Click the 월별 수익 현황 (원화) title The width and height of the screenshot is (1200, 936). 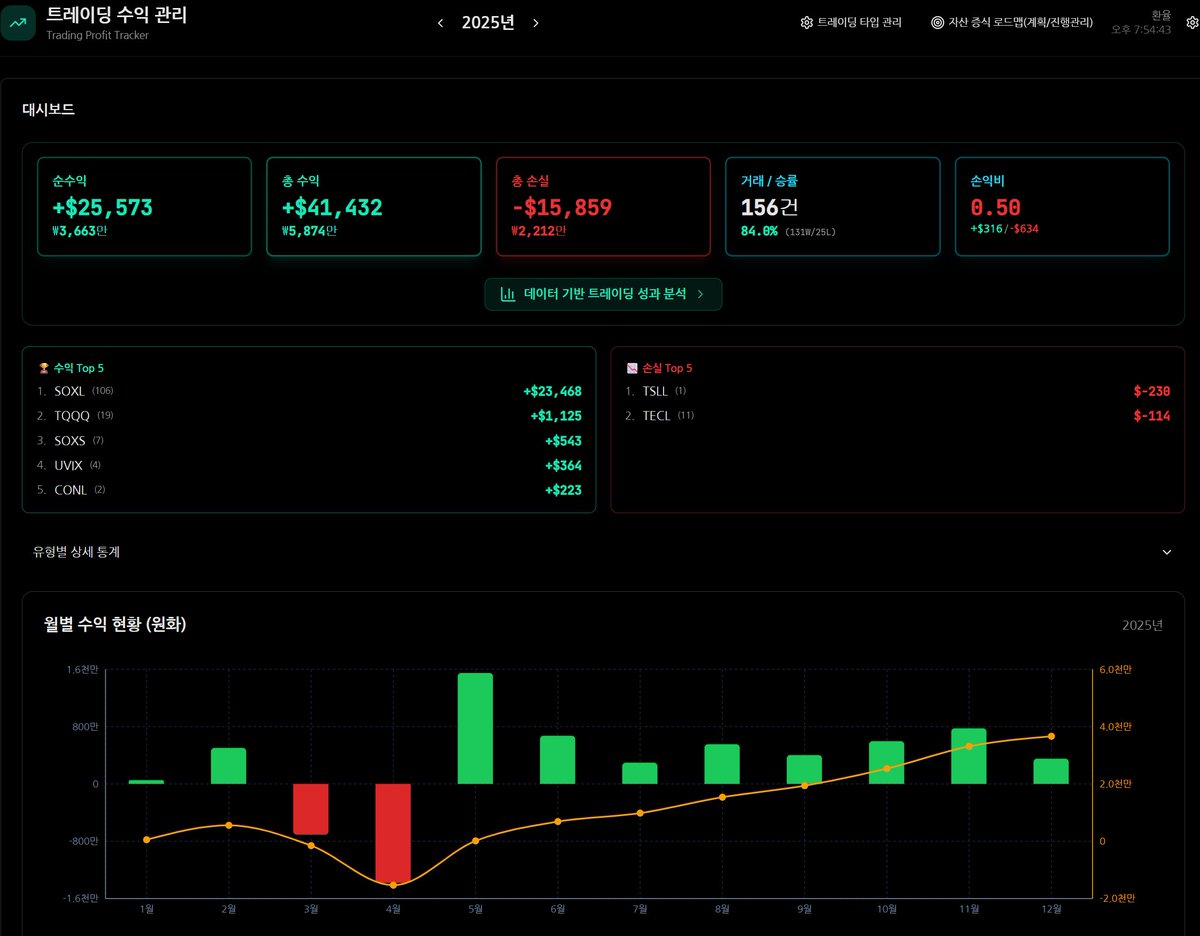(115, 624)
